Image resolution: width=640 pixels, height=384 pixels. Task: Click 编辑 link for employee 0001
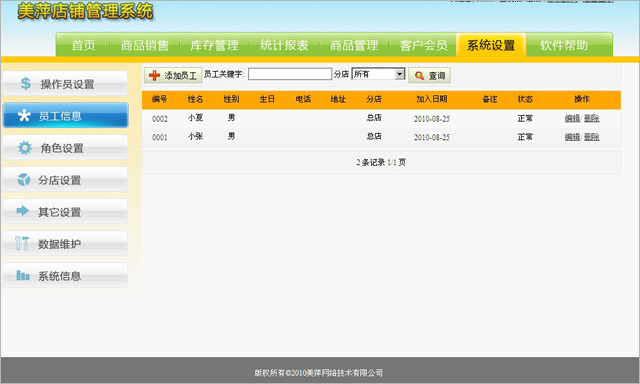(x=572, y=137)
